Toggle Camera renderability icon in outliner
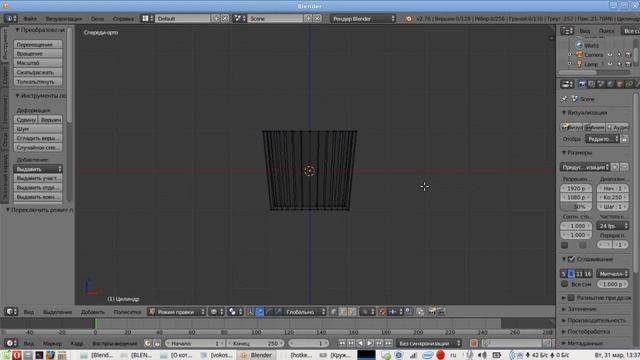Viewport: 640px width, 360px height. 629,55
